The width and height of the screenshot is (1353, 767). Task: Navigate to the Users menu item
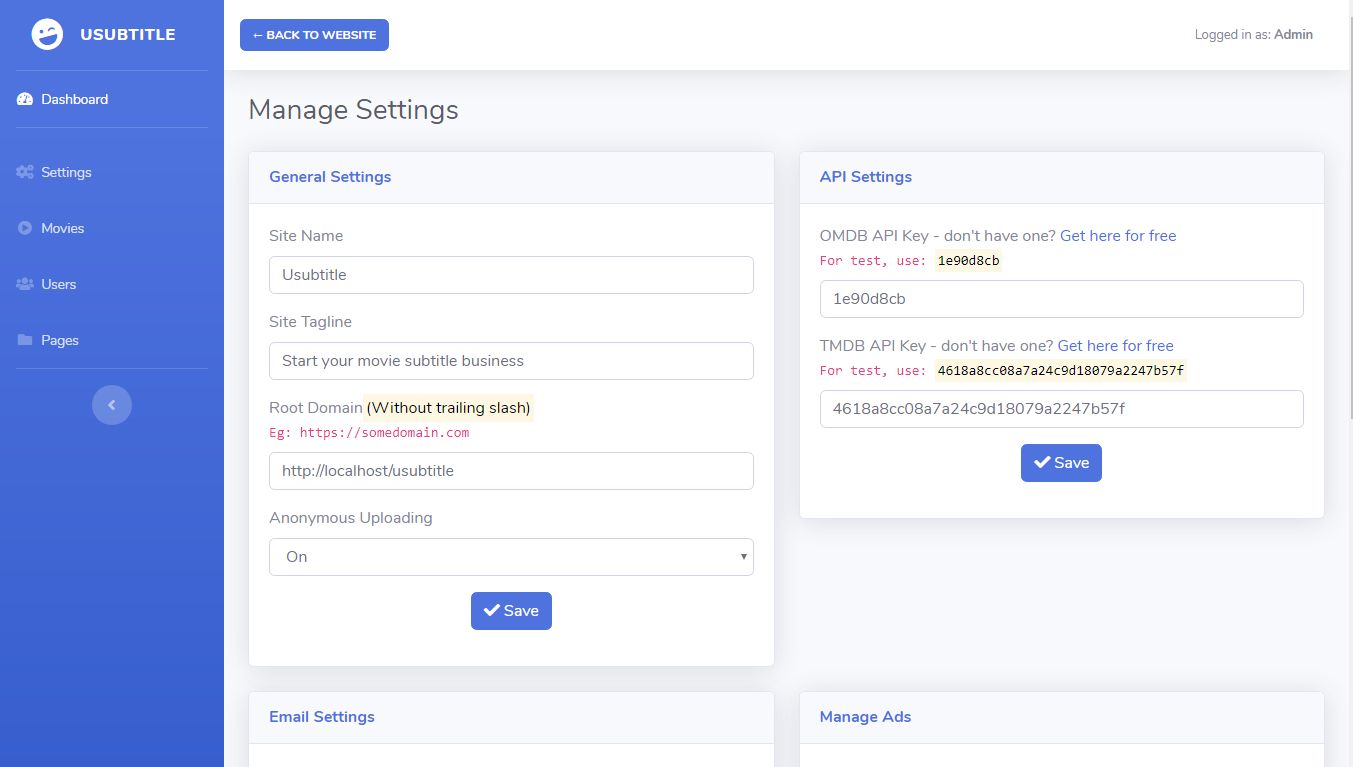59,284
